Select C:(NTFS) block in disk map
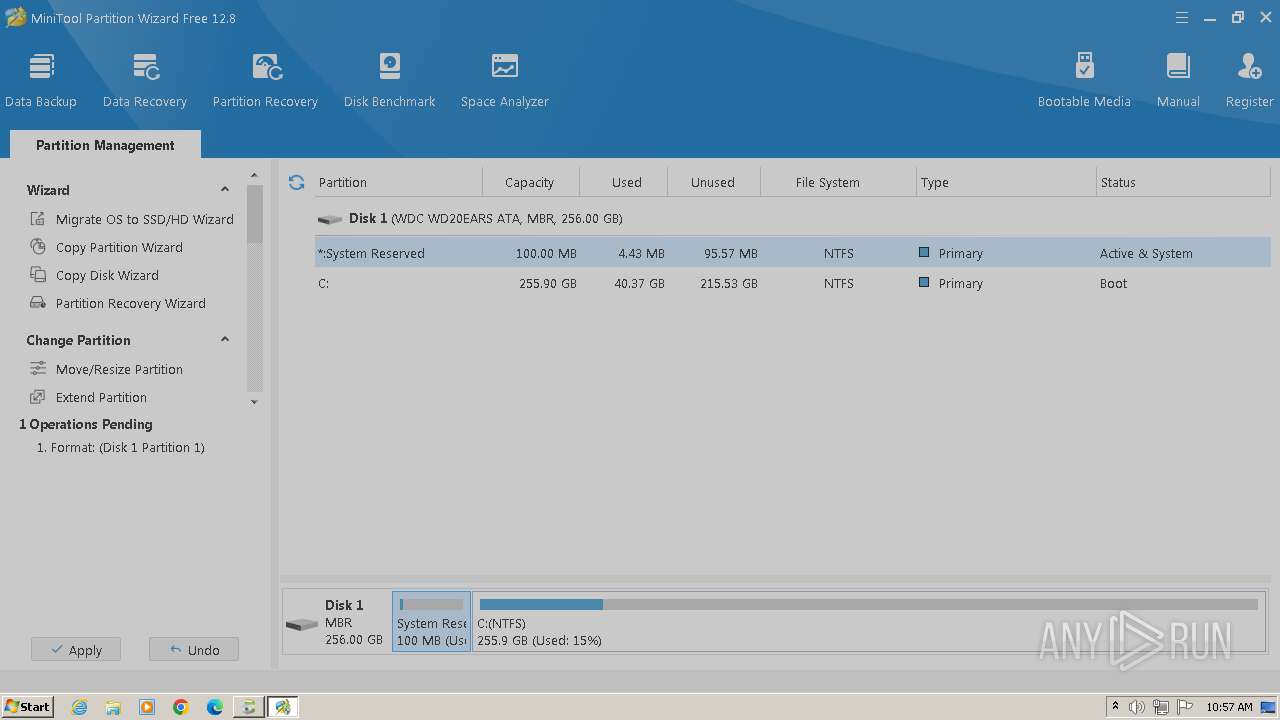 (x=869, y=622)
